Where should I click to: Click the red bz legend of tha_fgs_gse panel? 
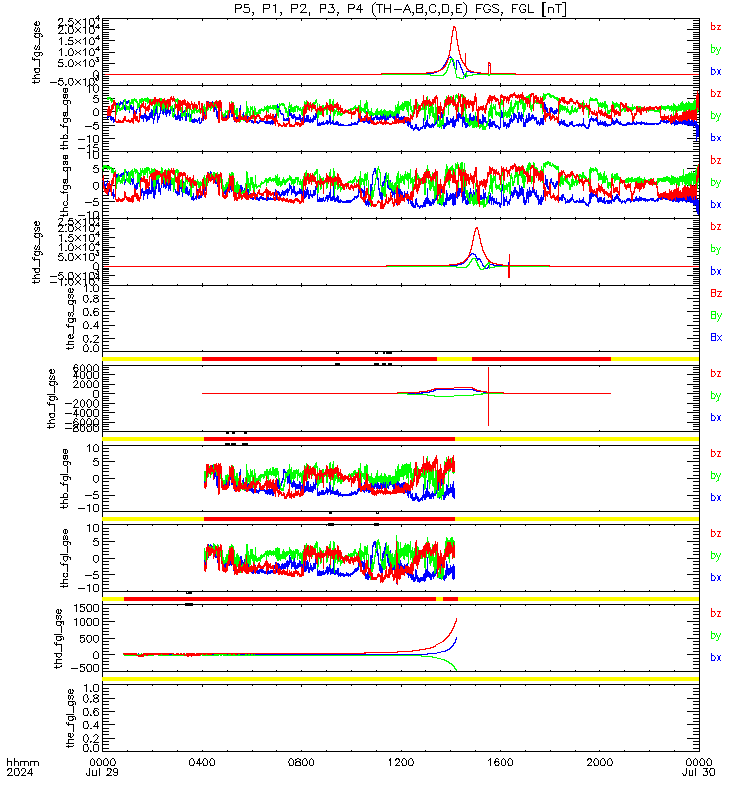715,27
